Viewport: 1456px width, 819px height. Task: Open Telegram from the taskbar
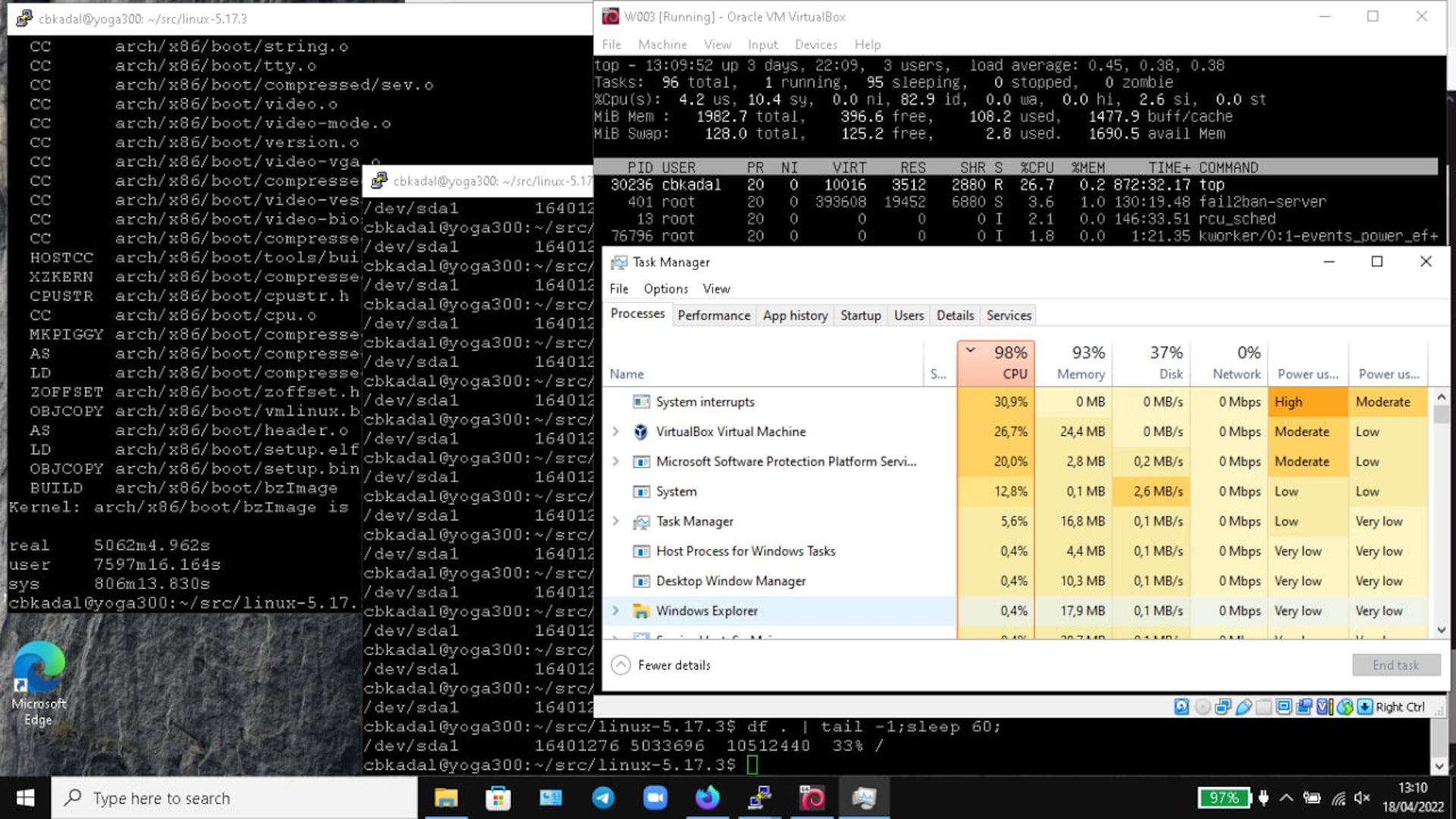pos(603,798)
